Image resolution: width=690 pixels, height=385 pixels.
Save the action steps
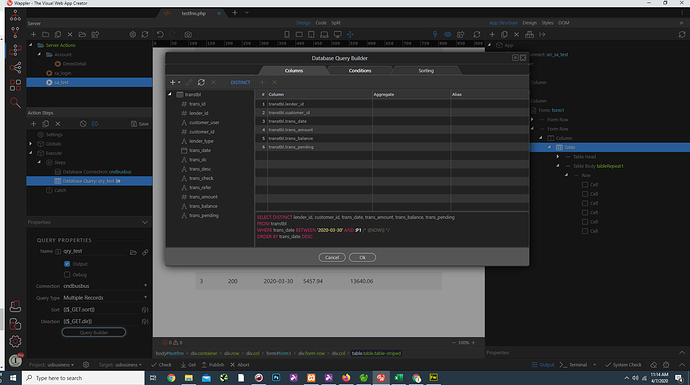click(x=140, y=124)
